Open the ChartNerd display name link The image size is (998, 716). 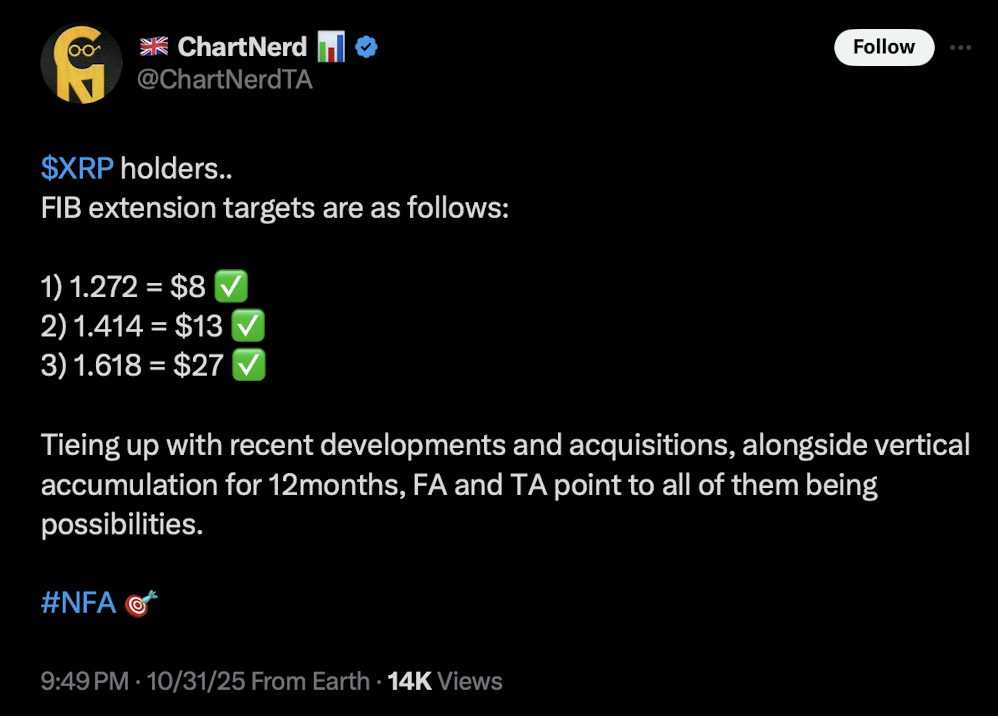click(242, 46)
